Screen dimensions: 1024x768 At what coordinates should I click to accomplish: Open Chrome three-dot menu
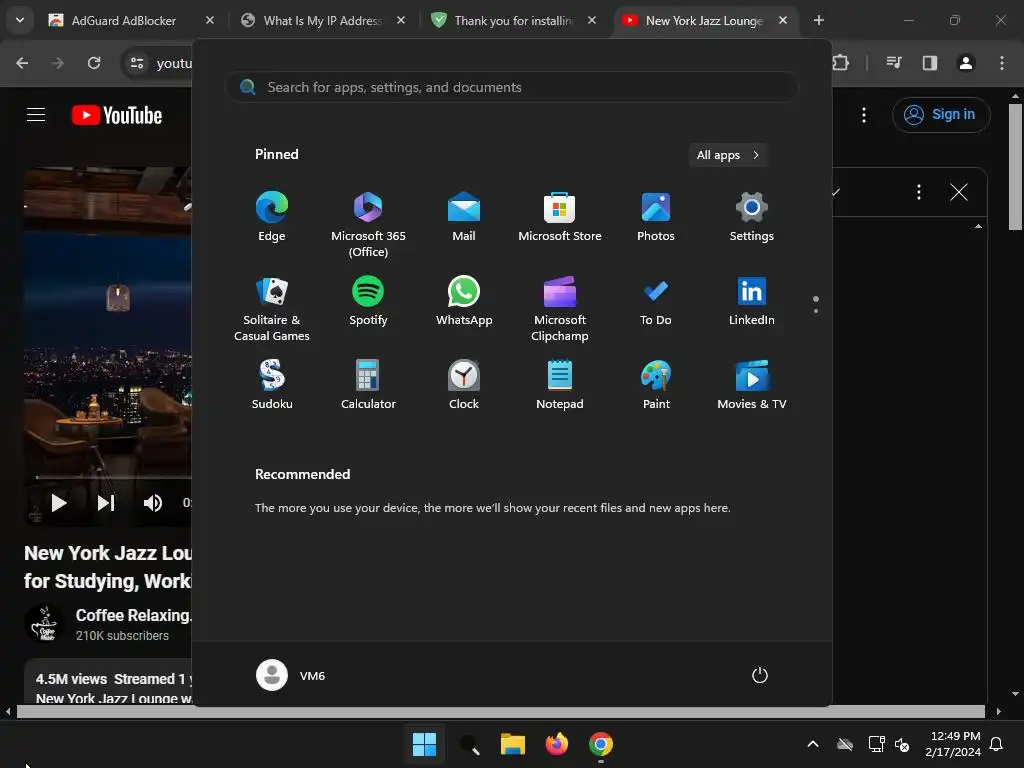point(1002,63)
